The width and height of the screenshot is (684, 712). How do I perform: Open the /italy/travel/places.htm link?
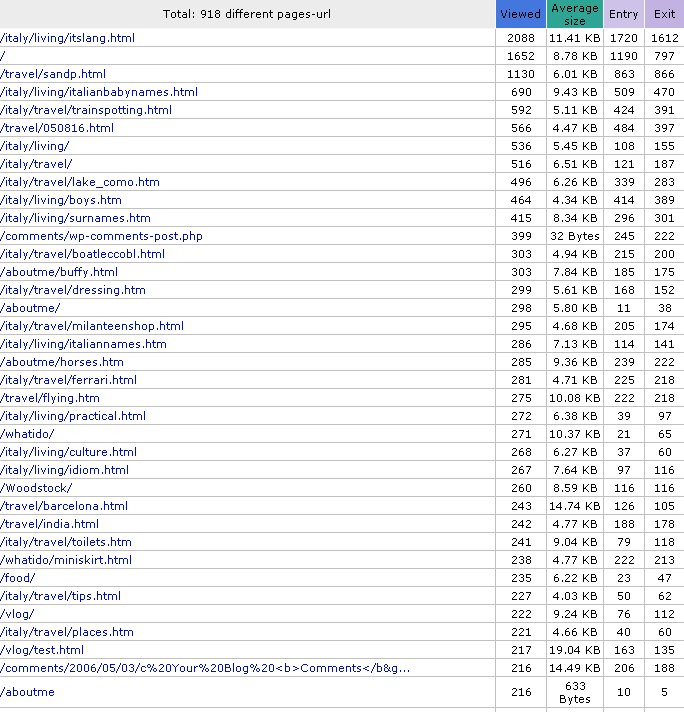click(67, 633)
